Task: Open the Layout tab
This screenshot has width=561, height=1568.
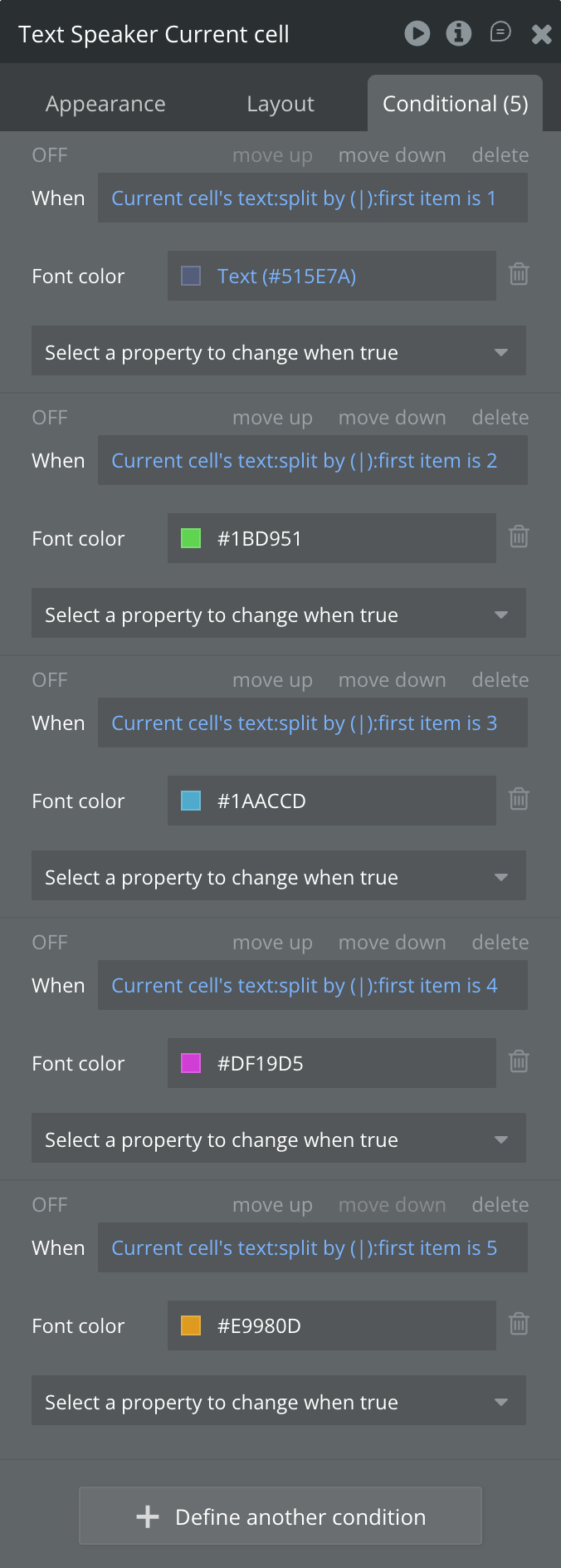Action: coord(280,104)
